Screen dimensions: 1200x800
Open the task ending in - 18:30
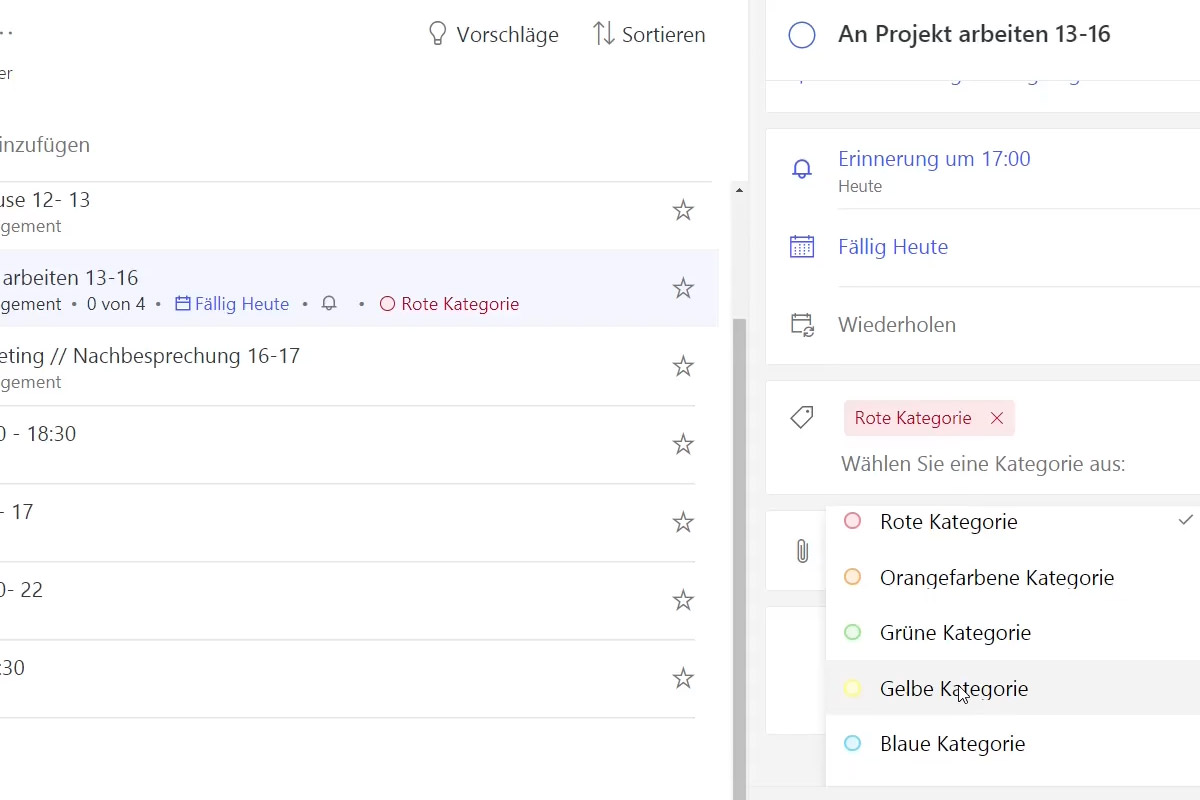(x=347, y=444)
